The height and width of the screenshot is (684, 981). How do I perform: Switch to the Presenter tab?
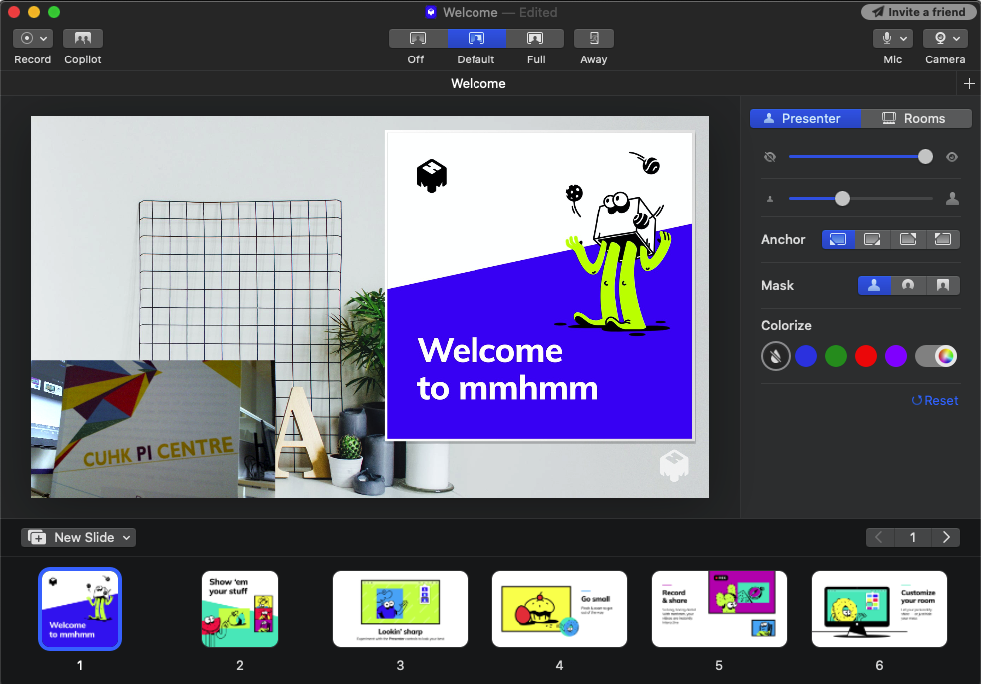tap(805, 118)
